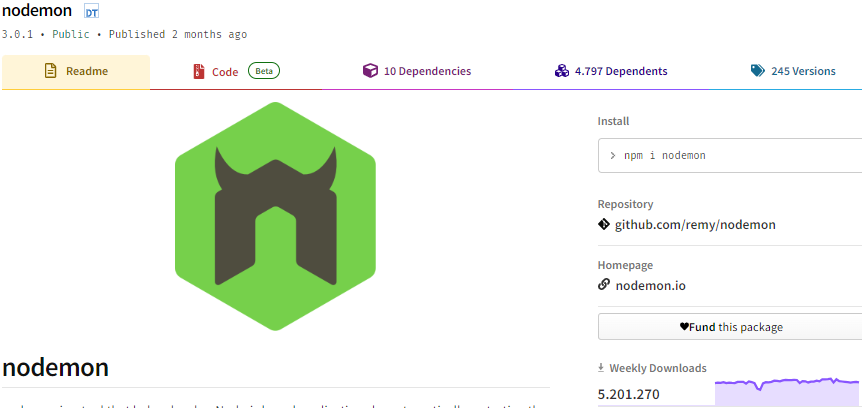Visit the nodemon.io homepage link
The width and height of the screenshot is (862, 408).
[650, 285]
